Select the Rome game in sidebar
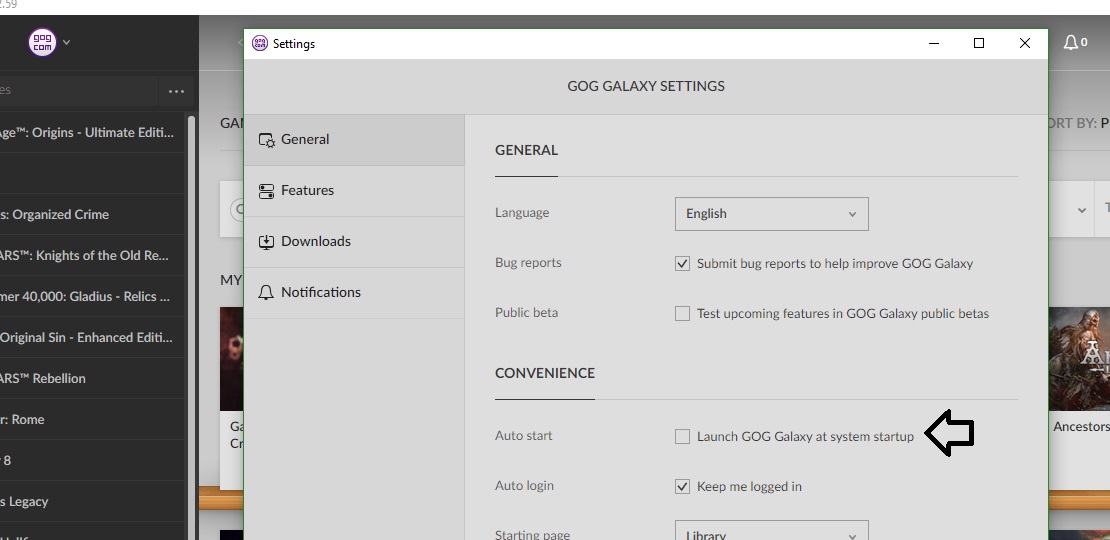Viewport: 1110px width, 540px height. click(x=92, y=420)
